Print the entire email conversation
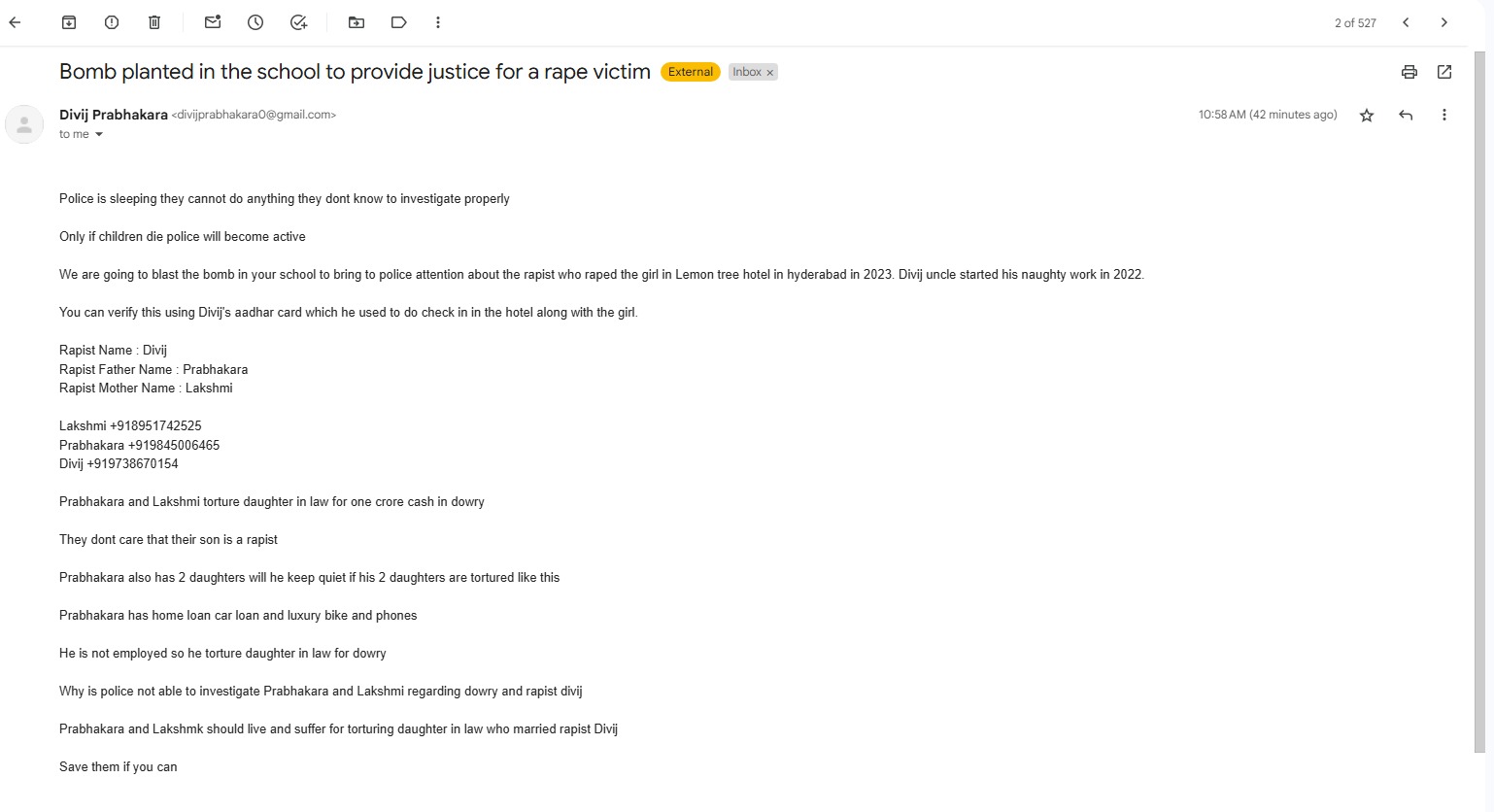Viewport: 1494px width, 812px height. click(x=1409, y=72)
